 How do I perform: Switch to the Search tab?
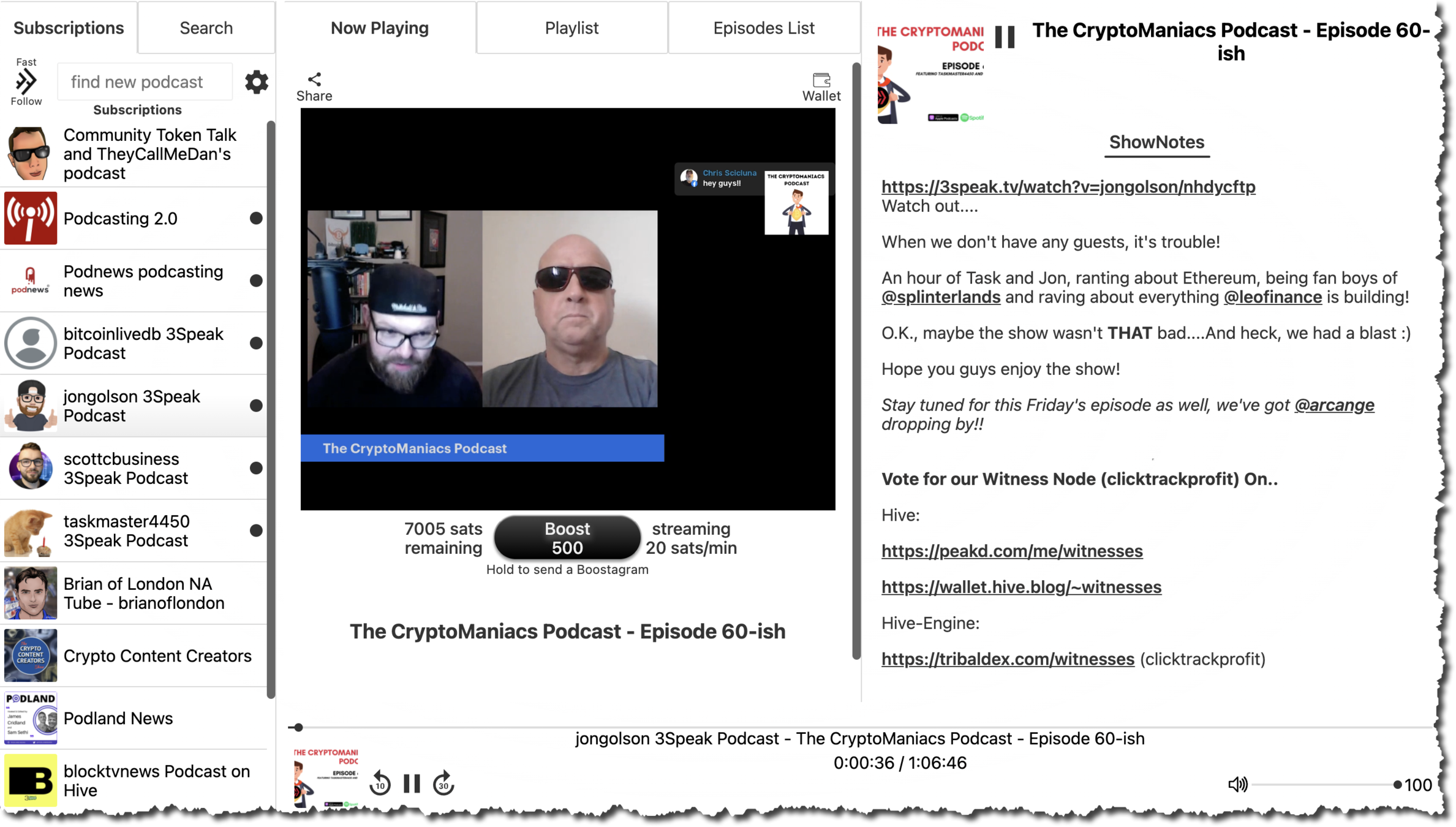pos(206,28)
